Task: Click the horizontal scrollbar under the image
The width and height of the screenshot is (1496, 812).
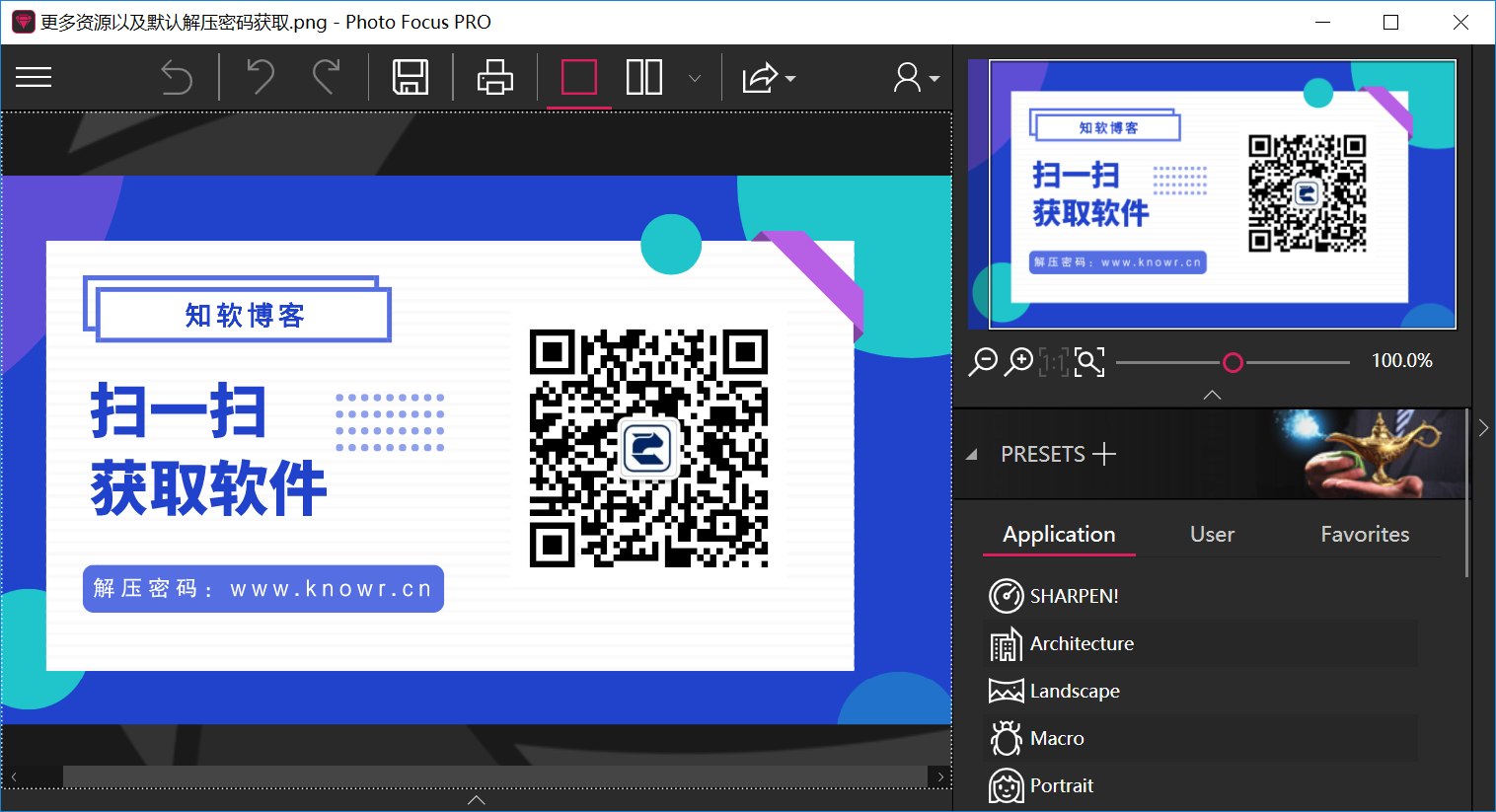Action: pos(495,776)
